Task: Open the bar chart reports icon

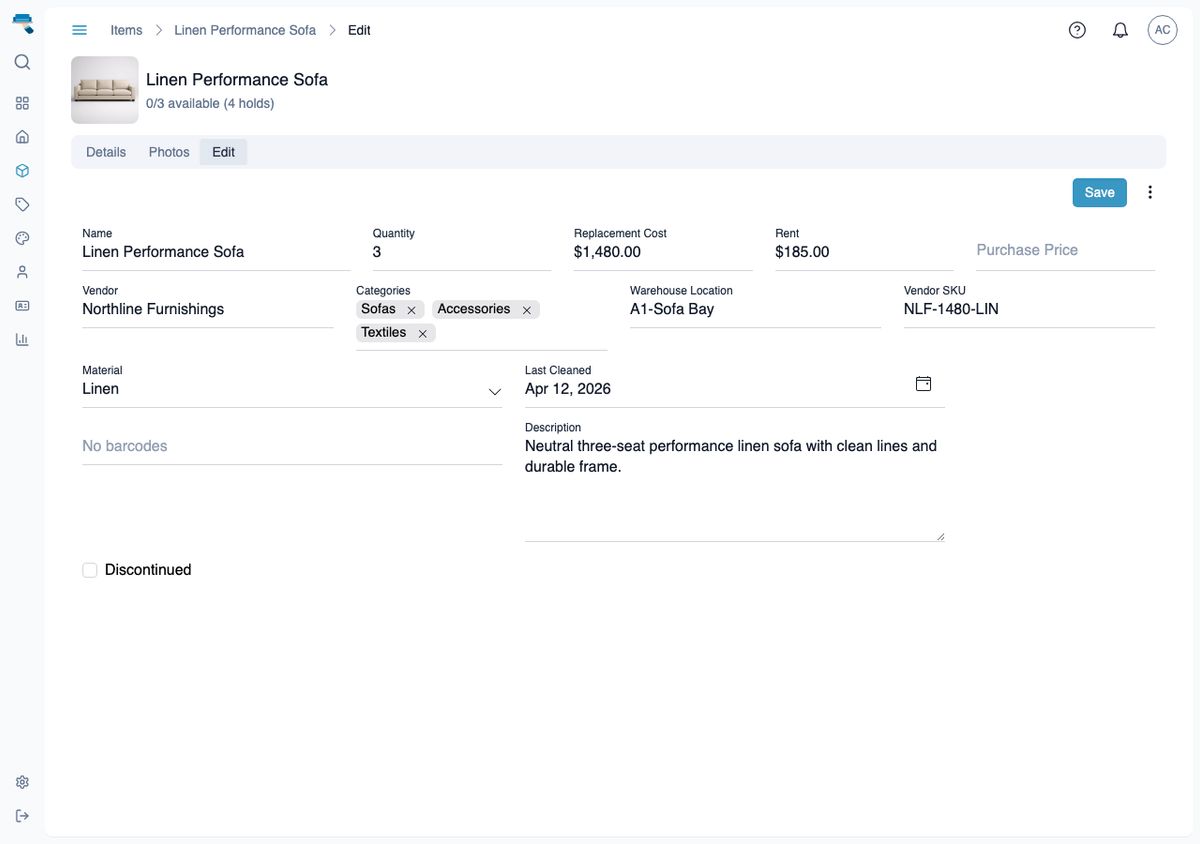Action: point(22,339)
